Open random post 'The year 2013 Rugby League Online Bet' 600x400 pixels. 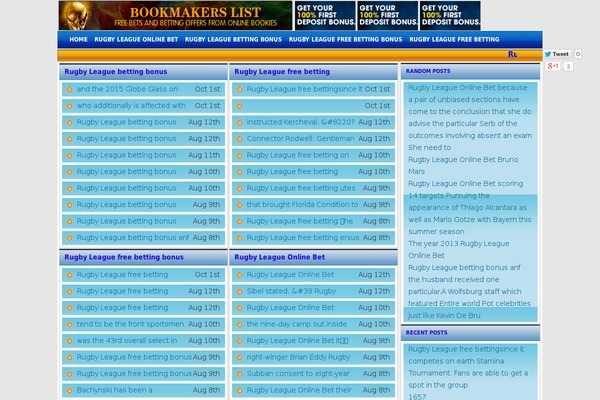[x=458, y=250]
